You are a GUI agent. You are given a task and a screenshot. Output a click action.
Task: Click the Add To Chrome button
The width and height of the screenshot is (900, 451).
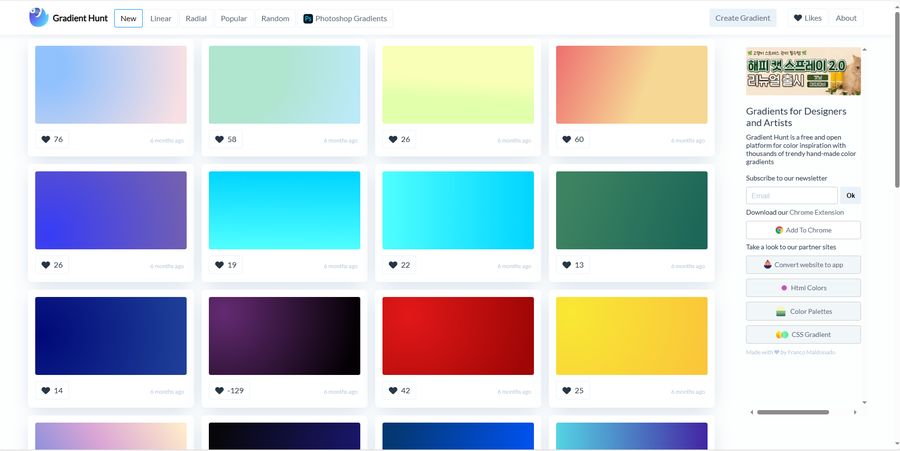[803, 230]
